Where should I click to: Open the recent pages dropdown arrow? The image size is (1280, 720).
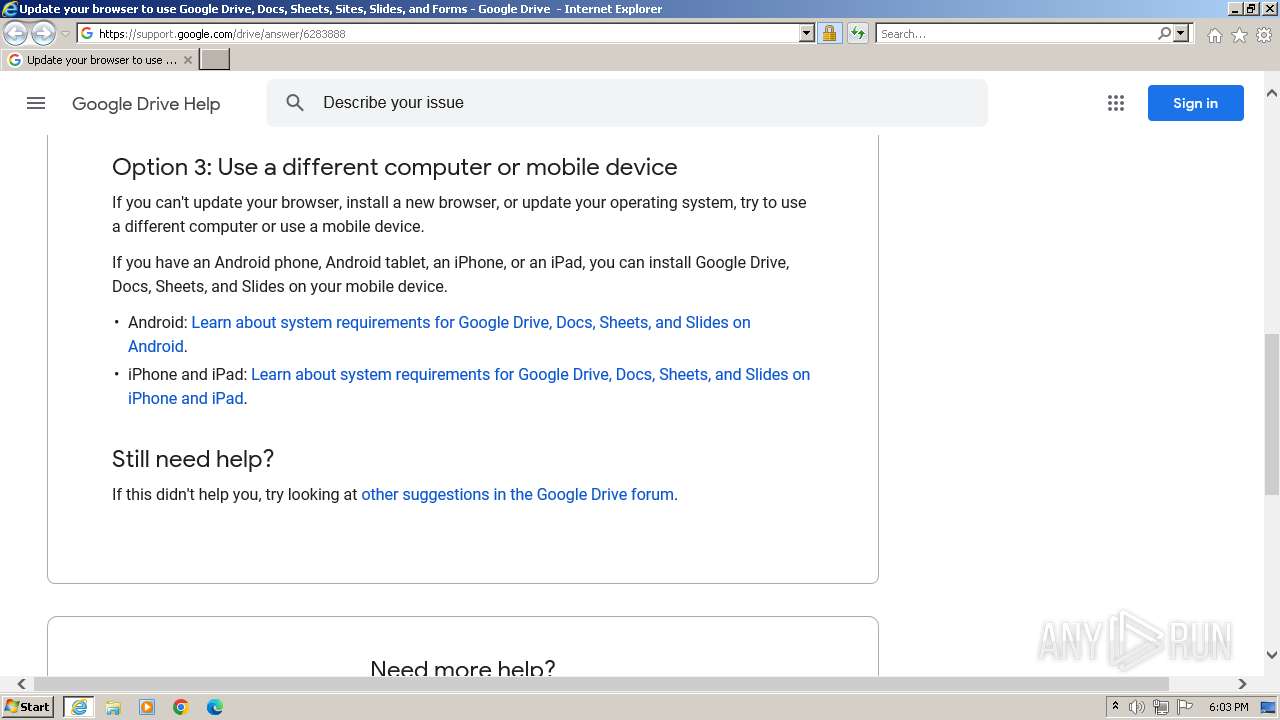click(x=65, y=34)
